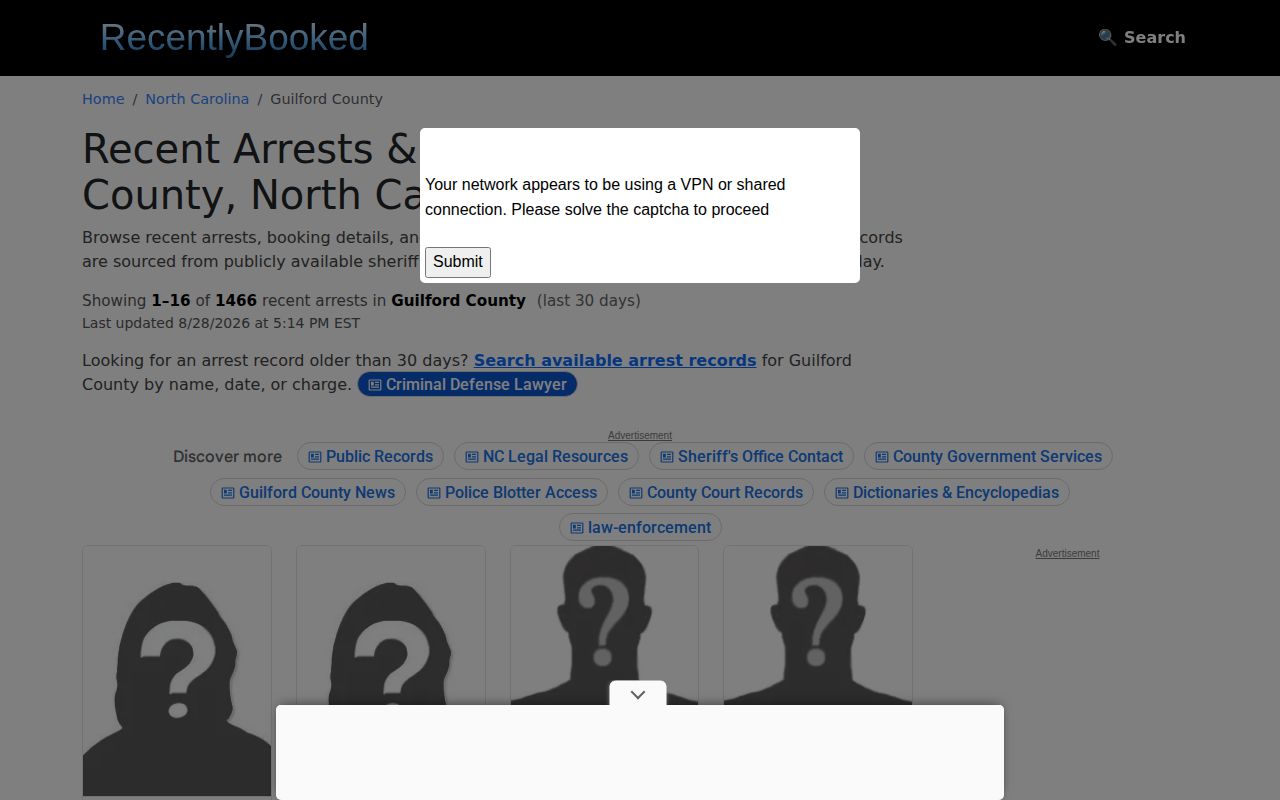Open Guilford County News chip
The height and width of the screenshot is (800, 1280).
(x=307, y=492)
